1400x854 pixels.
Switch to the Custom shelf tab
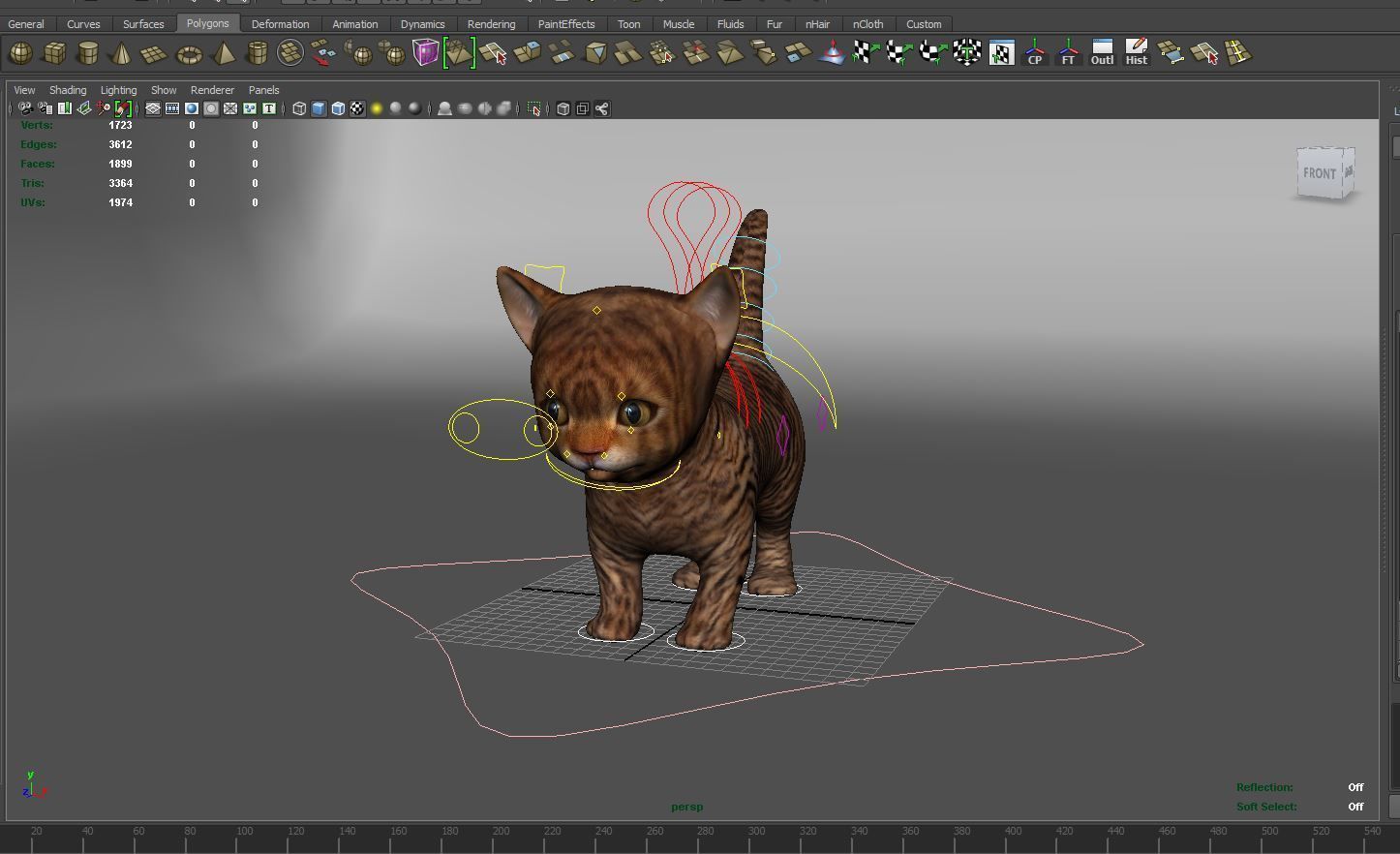[x=924, y=24]
